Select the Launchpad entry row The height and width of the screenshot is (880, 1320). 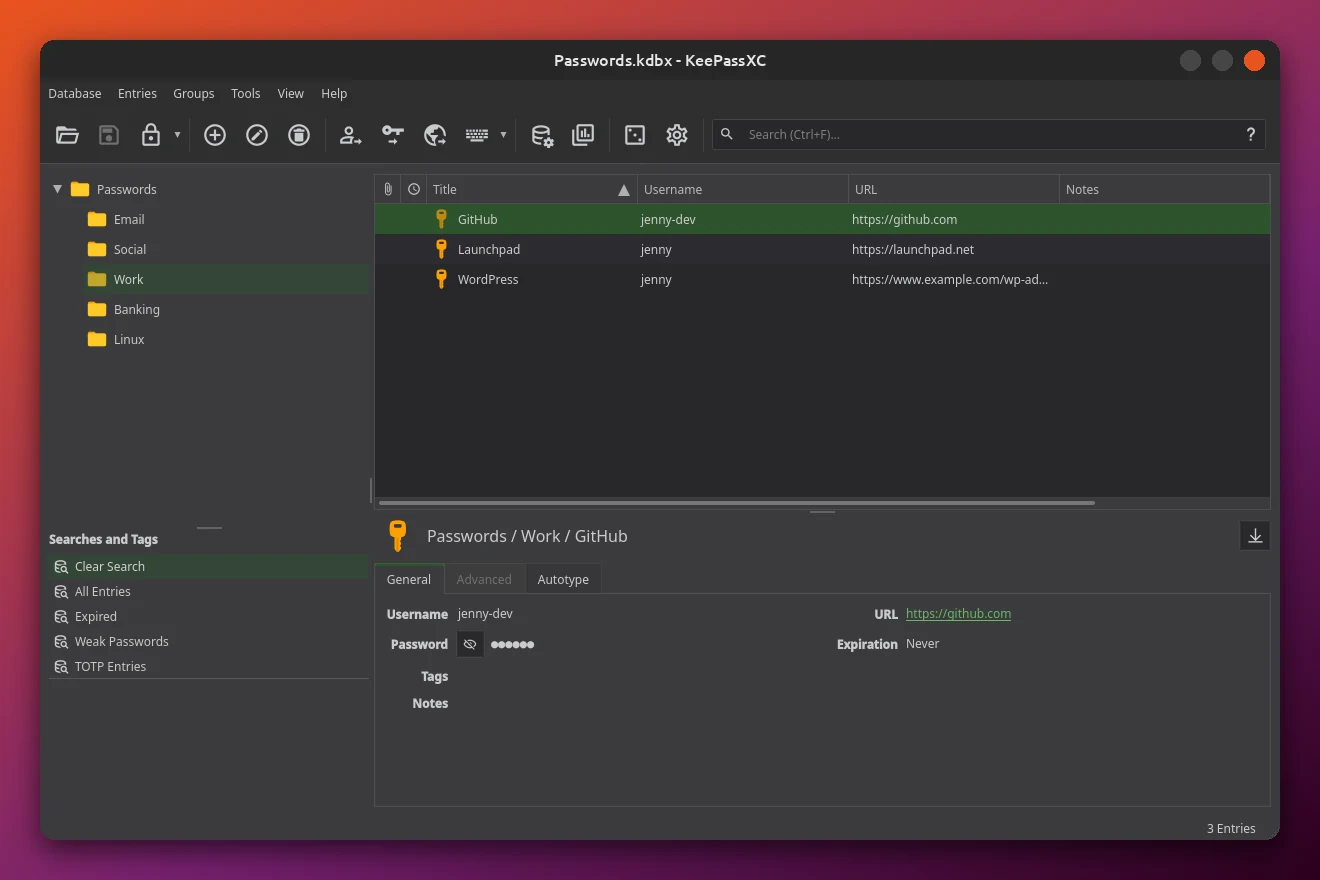(822, 249)
